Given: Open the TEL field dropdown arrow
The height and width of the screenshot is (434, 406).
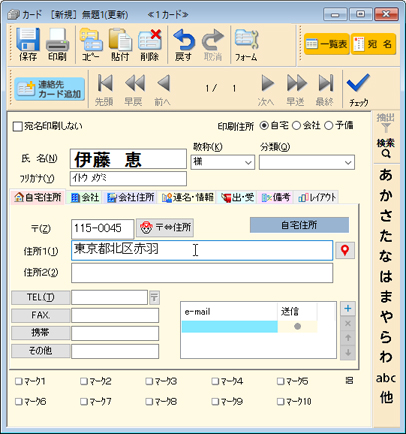Looking at the screenshot, I should point(154,297).
